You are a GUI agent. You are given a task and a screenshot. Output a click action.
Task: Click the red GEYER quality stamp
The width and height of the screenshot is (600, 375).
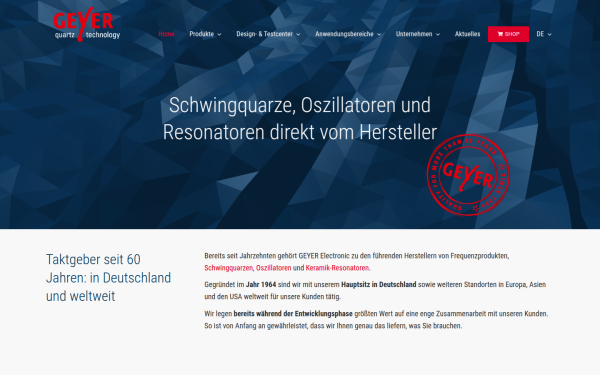pos(468,175)
